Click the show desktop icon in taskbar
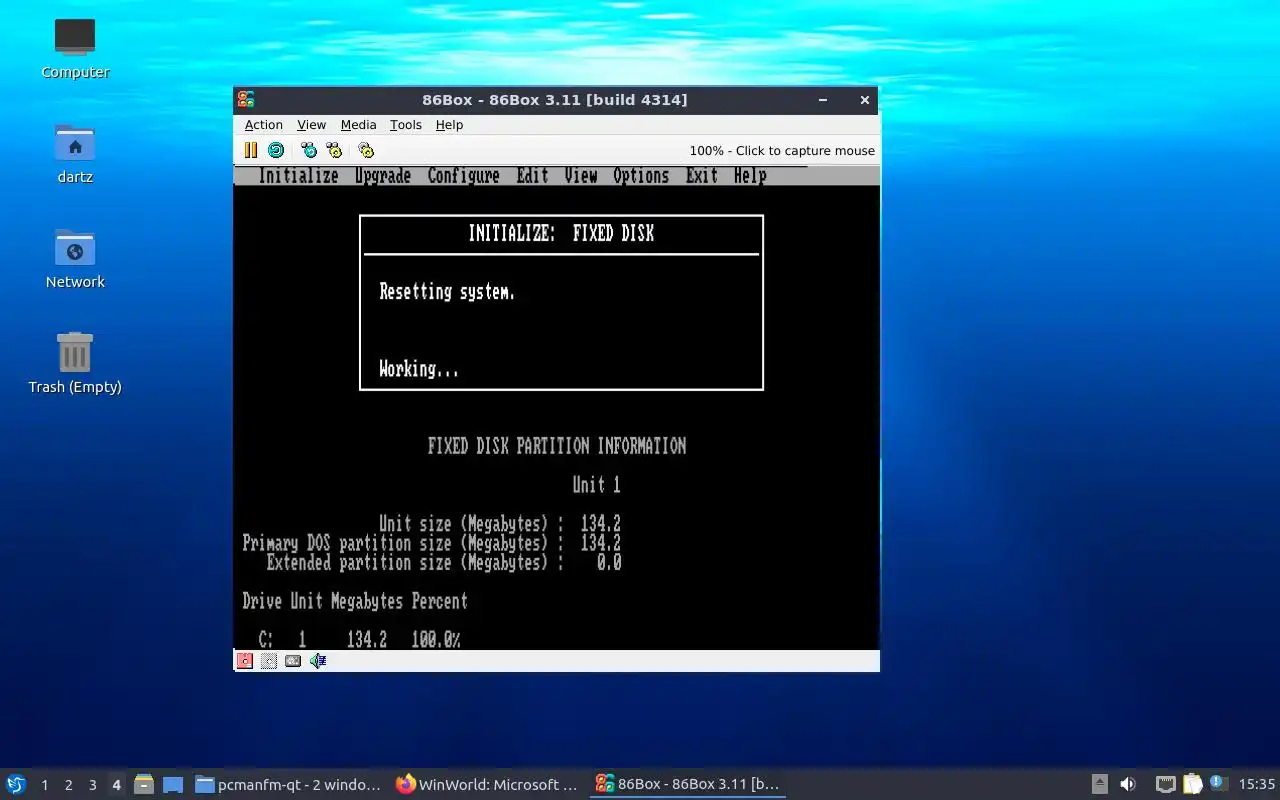 coord(173,784)
